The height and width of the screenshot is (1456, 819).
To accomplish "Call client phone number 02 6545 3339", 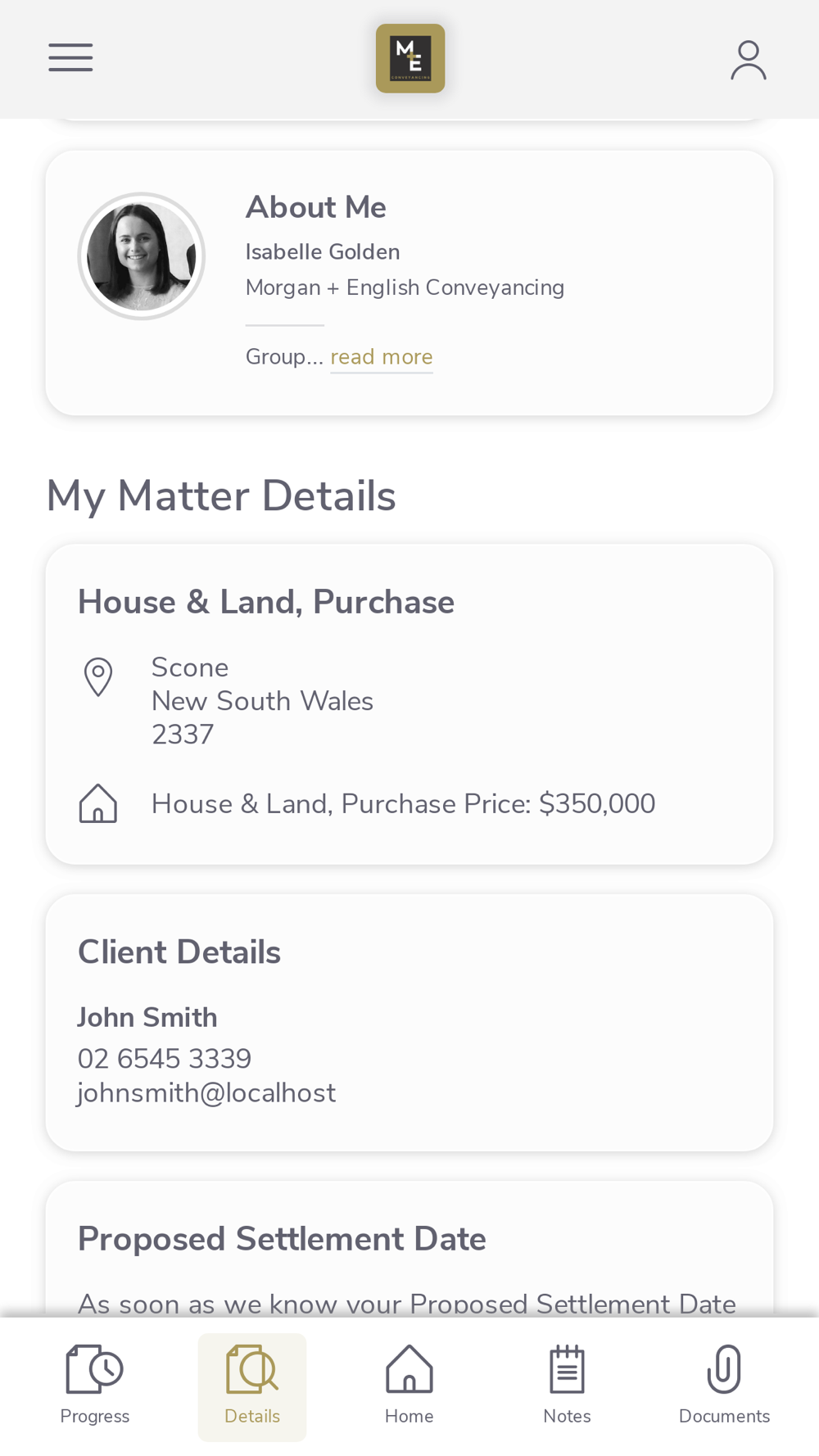I will tap(165, 1059).
